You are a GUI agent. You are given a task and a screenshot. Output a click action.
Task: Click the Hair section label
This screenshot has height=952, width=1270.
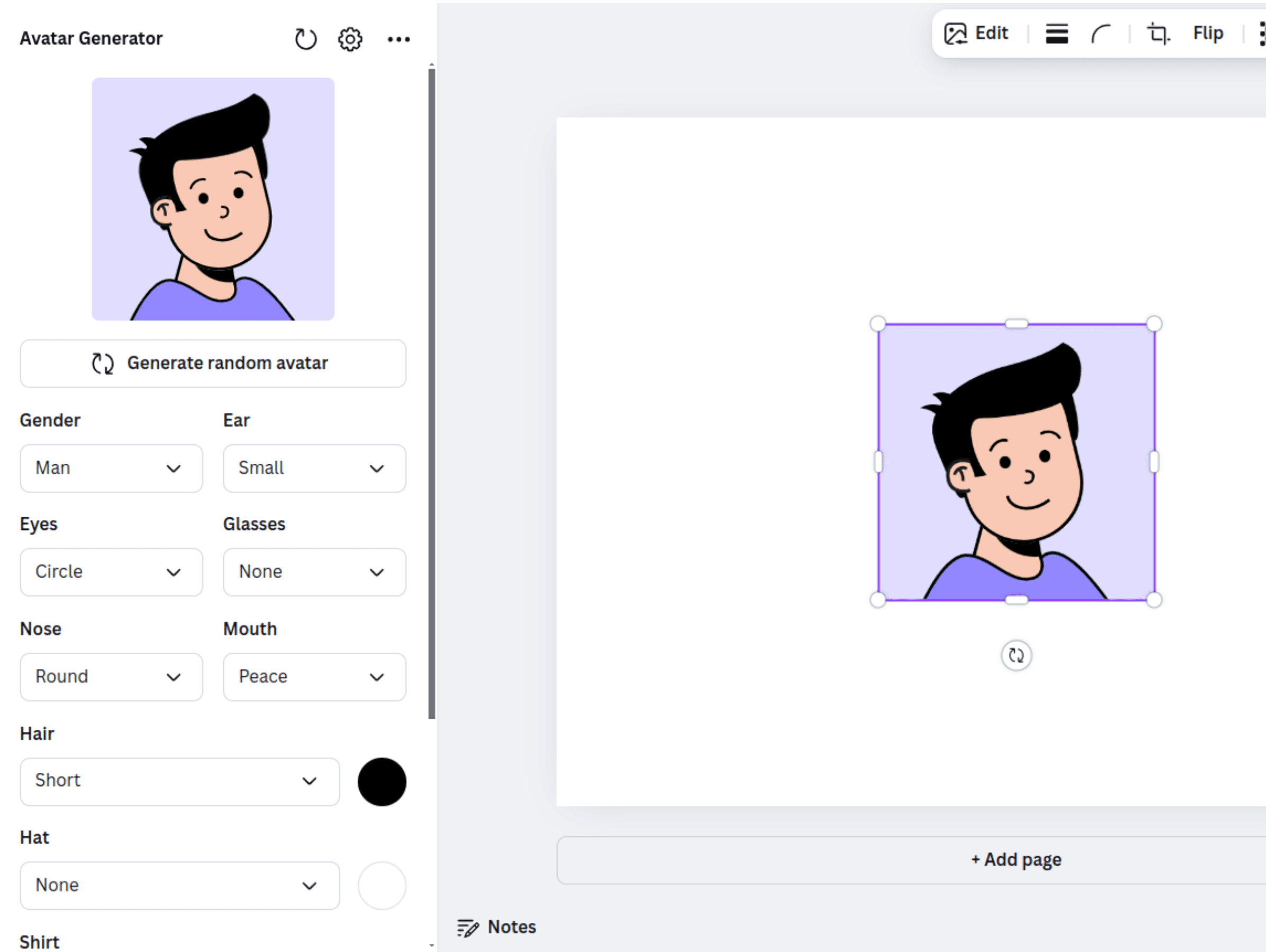38,734
